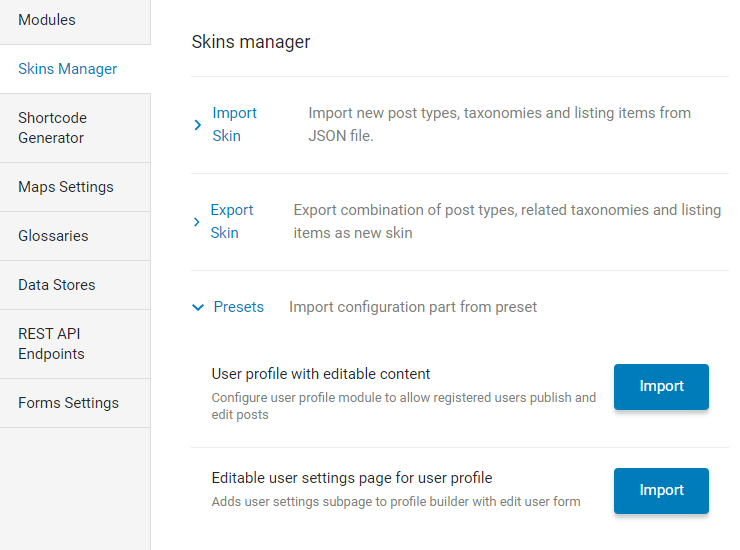The height and width of the screenshot is (550, 740).
Task: Expand the Import Skin section chevron
Action: pyautogui.click(x=198, y=125)
